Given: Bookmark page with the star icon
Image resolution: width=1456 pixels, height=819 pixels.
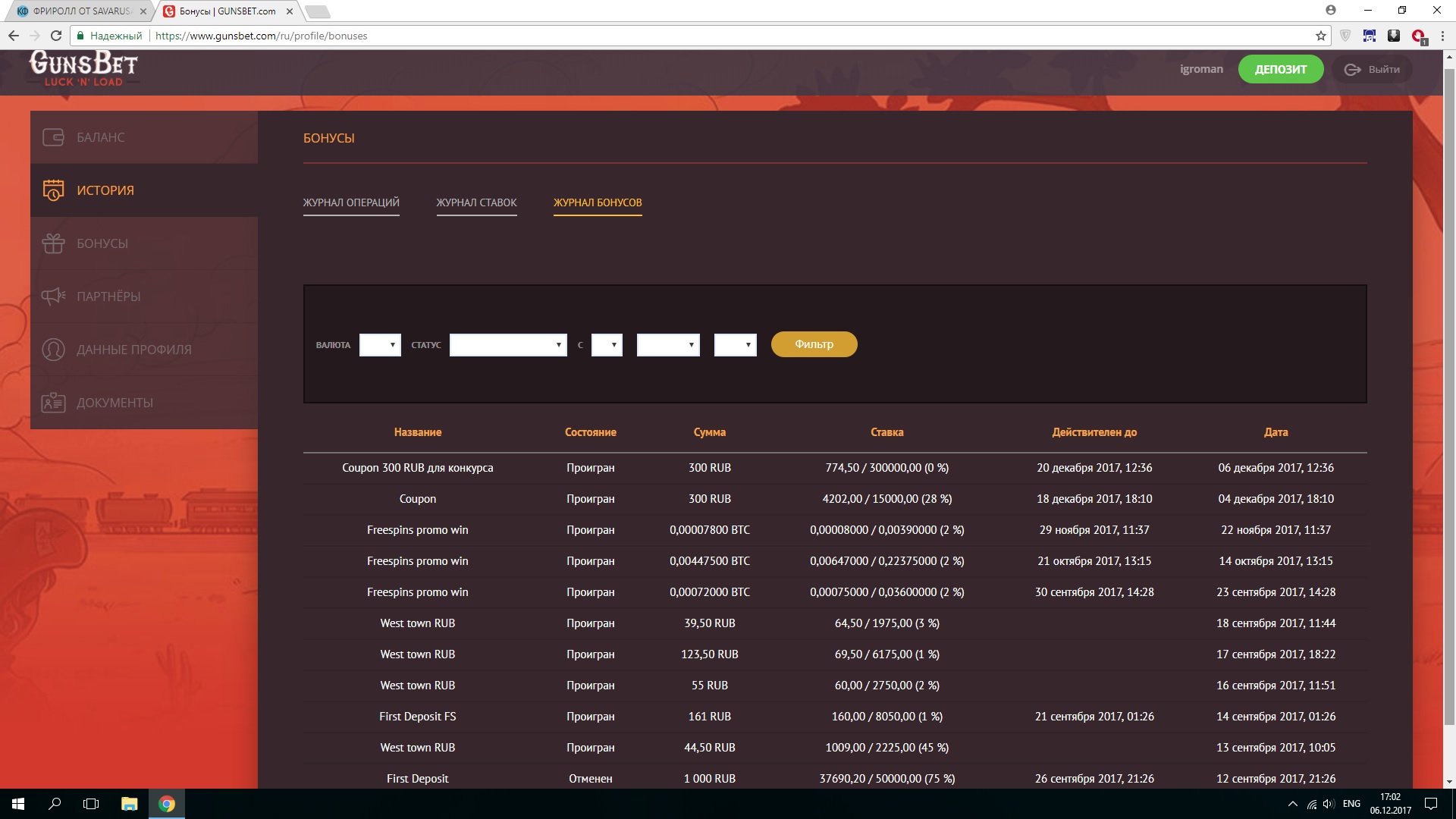Looking at the screenshot, I should [x=1320, y=36].
